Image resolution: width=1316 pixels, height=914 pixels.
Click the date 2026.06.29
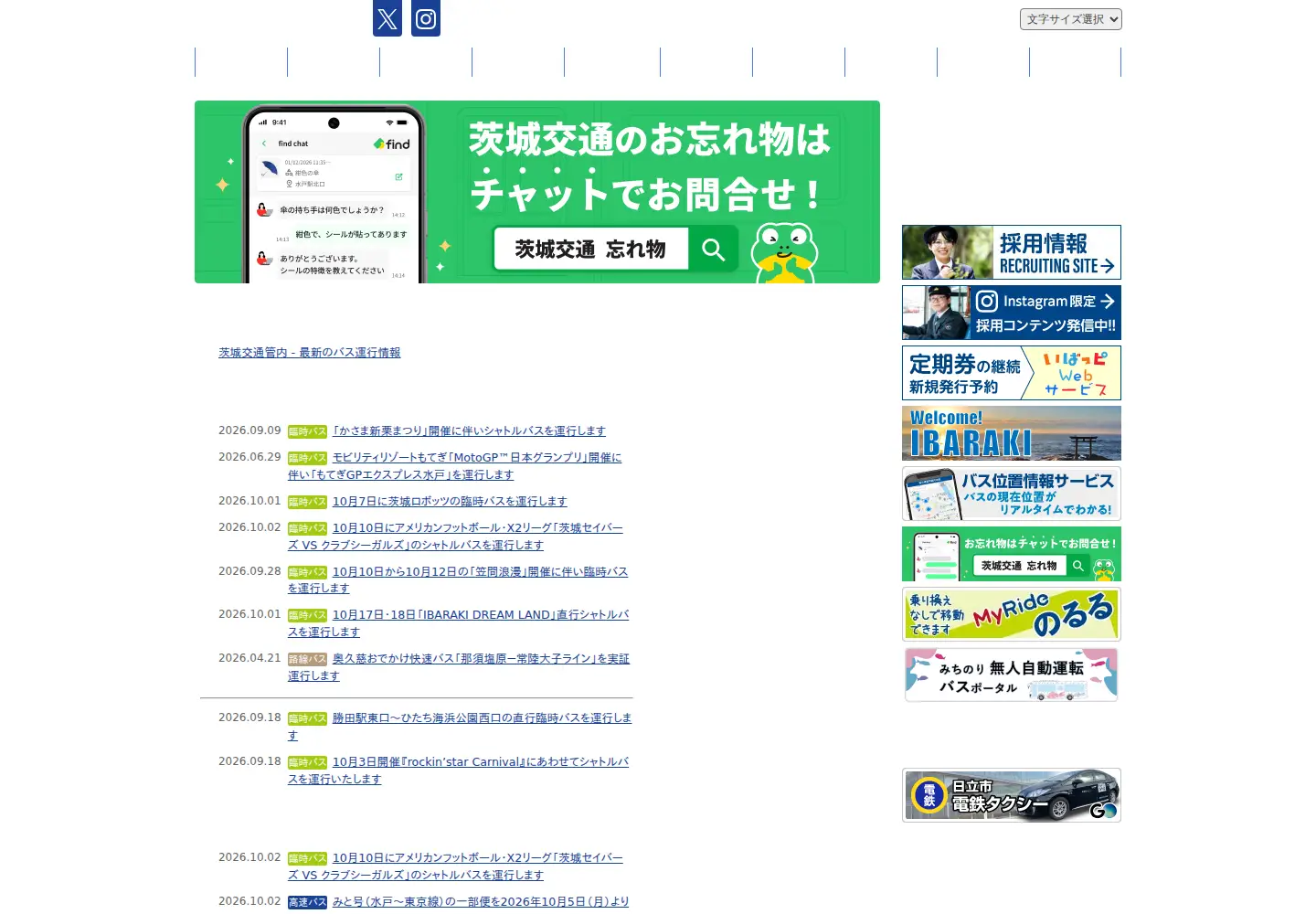pos(249,457)
